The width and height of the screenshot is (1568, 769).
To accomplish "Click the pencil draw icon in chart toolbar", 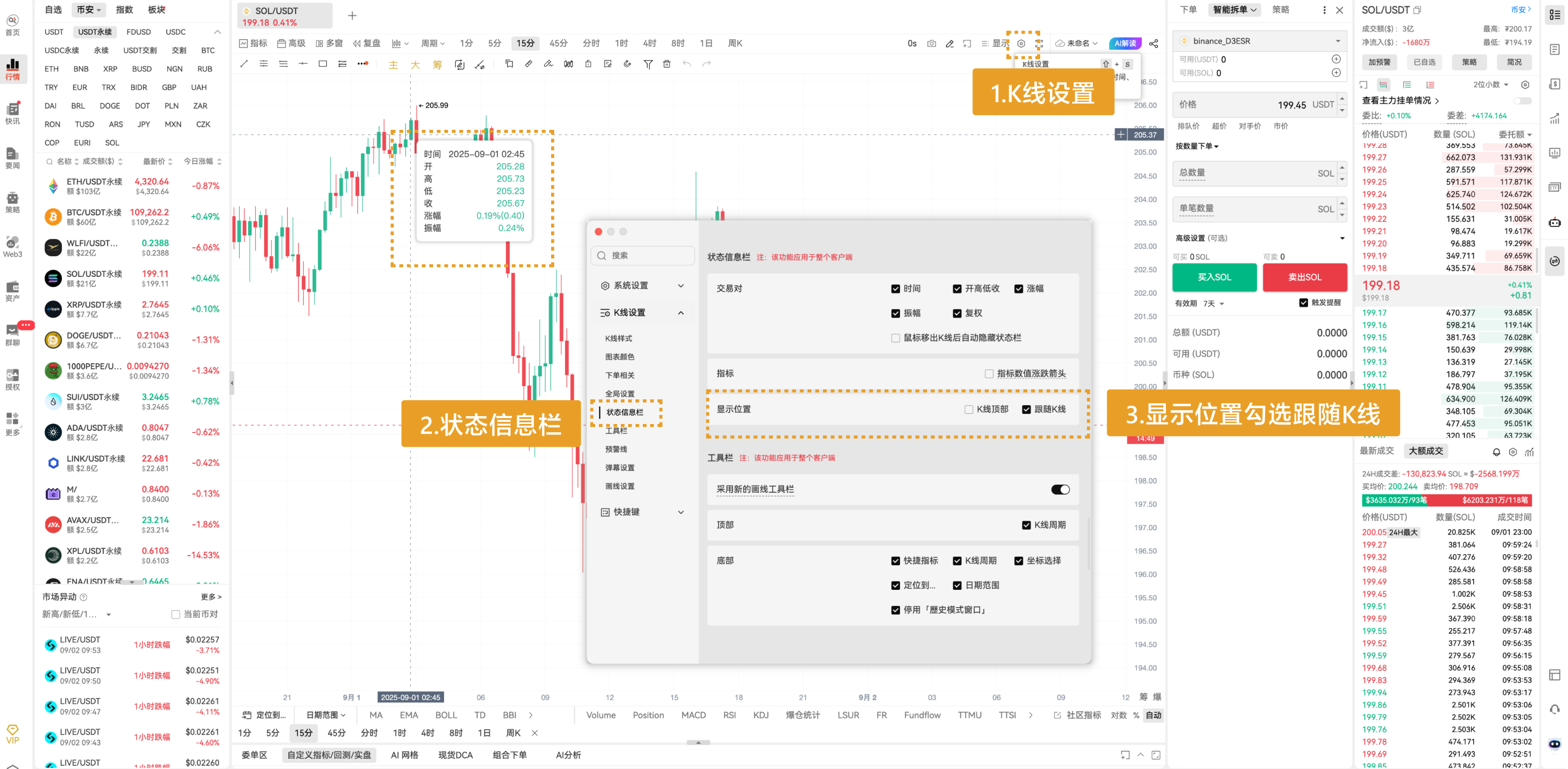I will click(x=950, y=43).
